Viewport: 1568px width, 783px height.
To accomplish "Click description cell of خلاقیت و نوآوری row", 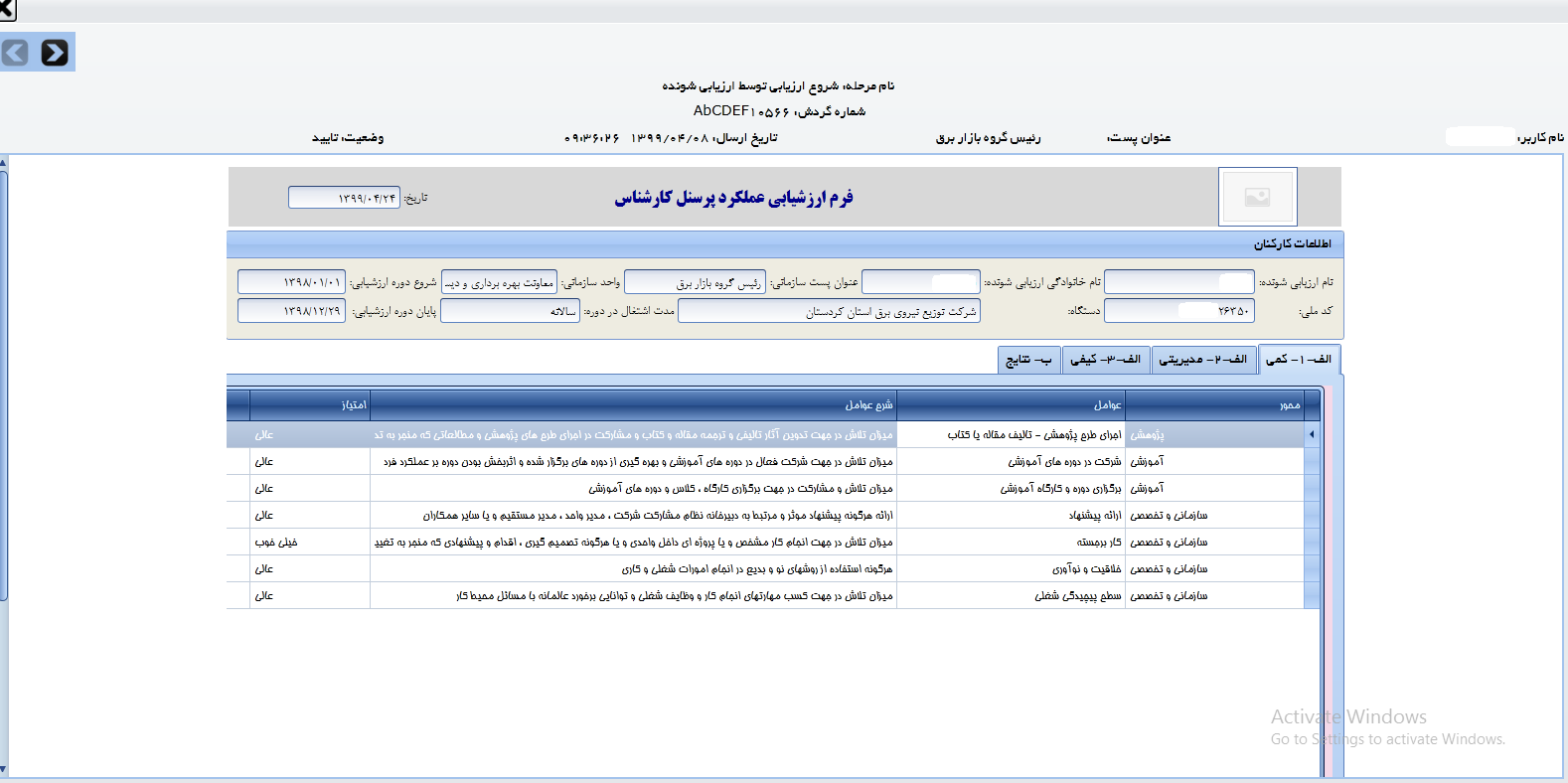I will point(633,568).
